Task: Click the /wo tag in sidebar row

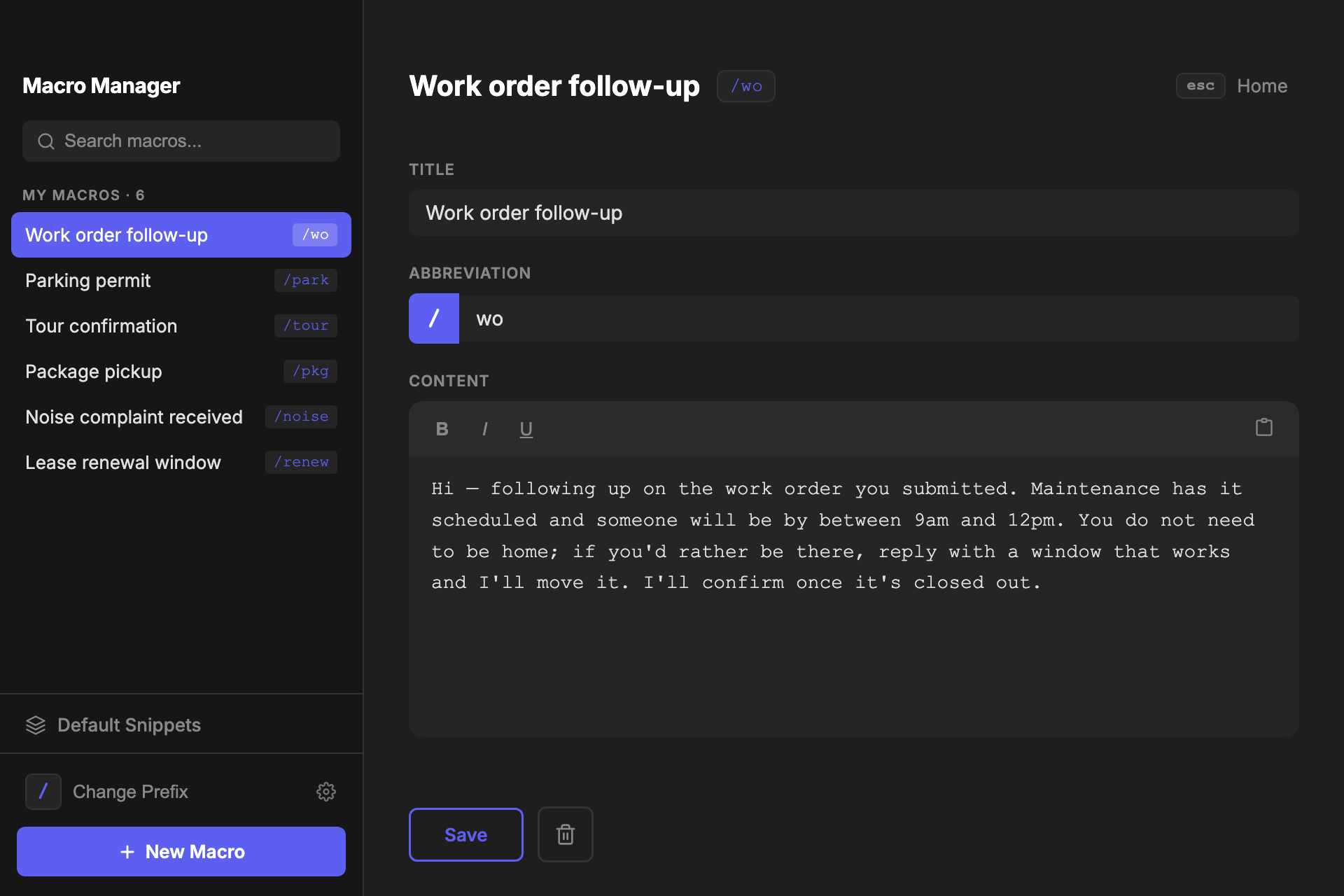Action: (x=315, y=234)
